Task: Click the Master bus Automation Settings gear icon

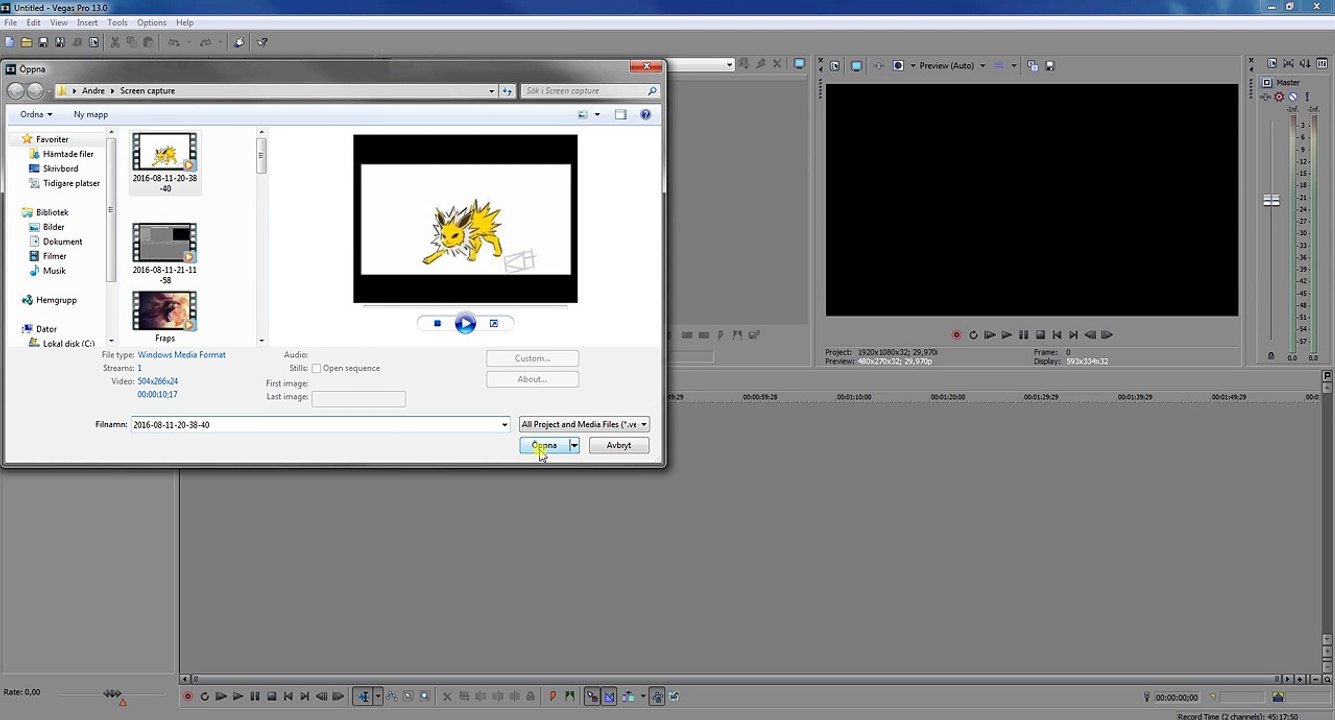Action: coord(1279,97)
